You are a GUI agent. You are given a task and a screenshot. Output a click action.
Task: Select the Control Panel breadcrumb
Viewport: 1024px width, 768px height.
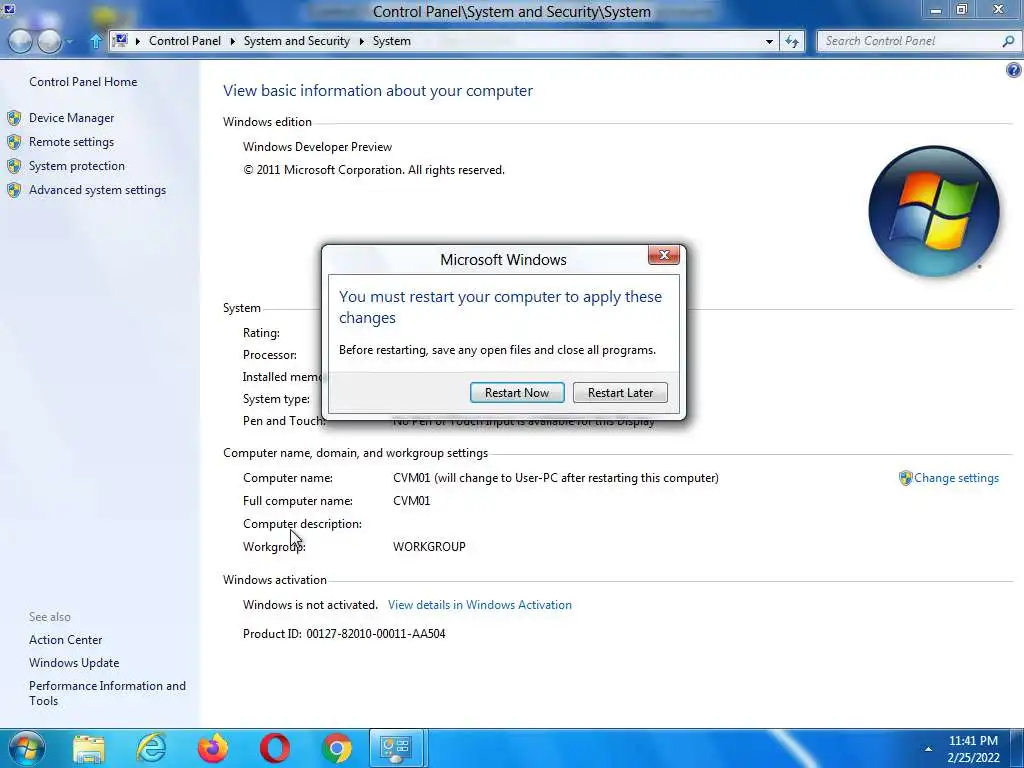[x=185, y=40]
